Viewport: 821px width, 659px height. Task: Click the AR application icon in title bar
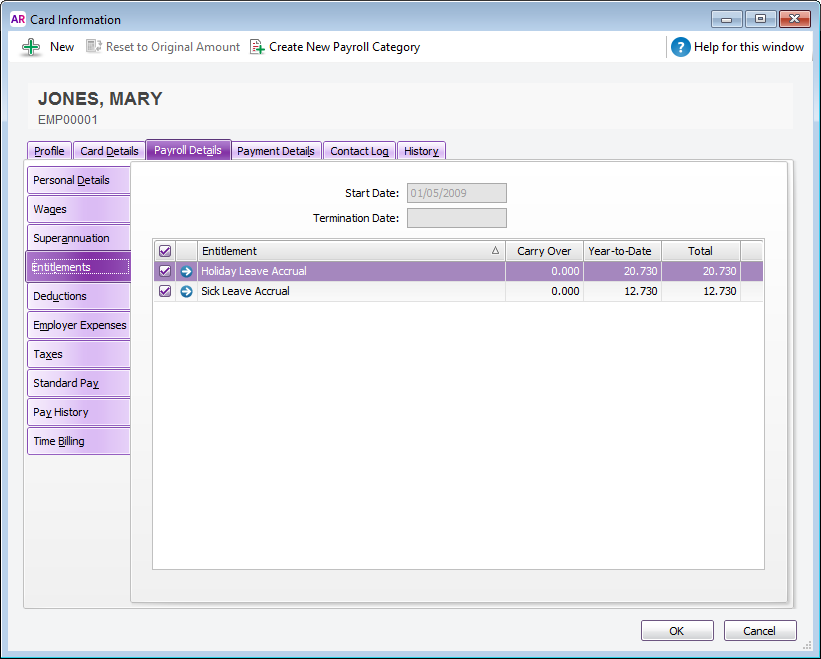[17, 19]
